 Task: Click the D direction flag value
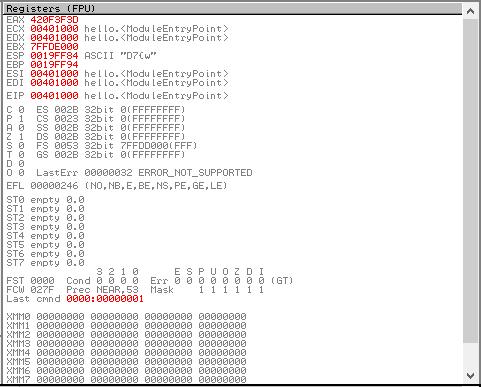(21, 164)
